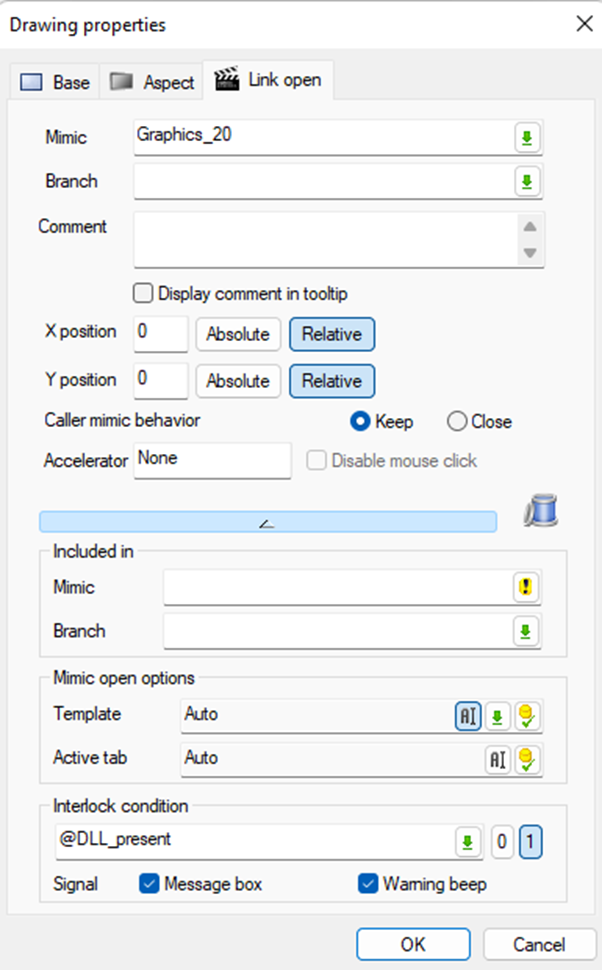Enable Display comment in tooltip checkbox
Viewport: 602px width, 970px height.
144,293
